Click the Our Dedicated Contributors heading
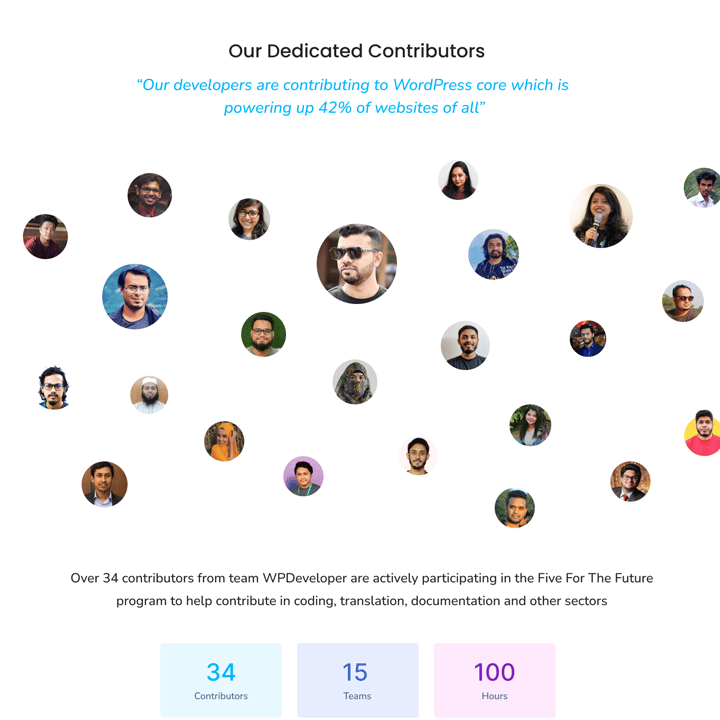The height and width of the screenshot is (720, 720). (356, 51)
